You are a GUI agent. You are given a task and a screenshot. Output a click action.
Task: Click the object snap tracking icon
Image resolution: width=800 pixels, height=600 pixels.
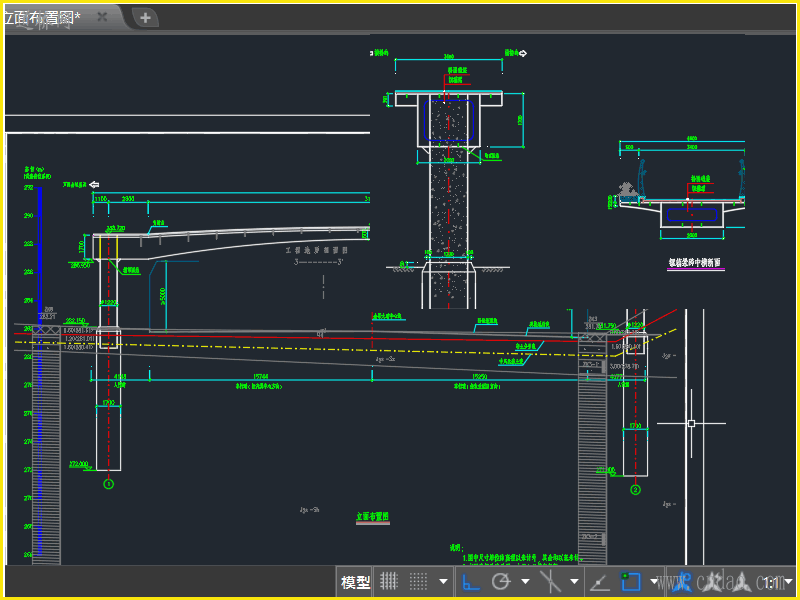click(x=599, y=581)
